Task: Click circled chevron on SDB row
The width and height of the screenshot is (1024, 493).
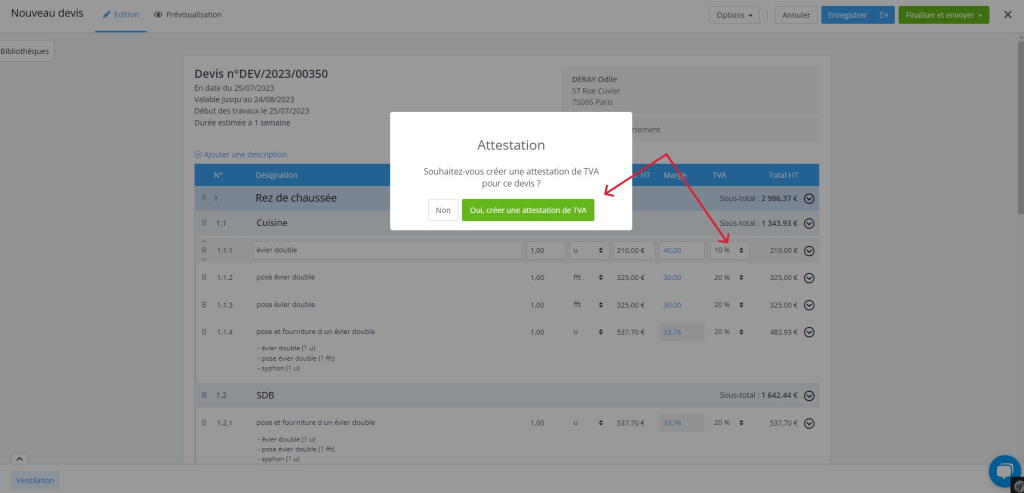Action: tap(809, 395)
